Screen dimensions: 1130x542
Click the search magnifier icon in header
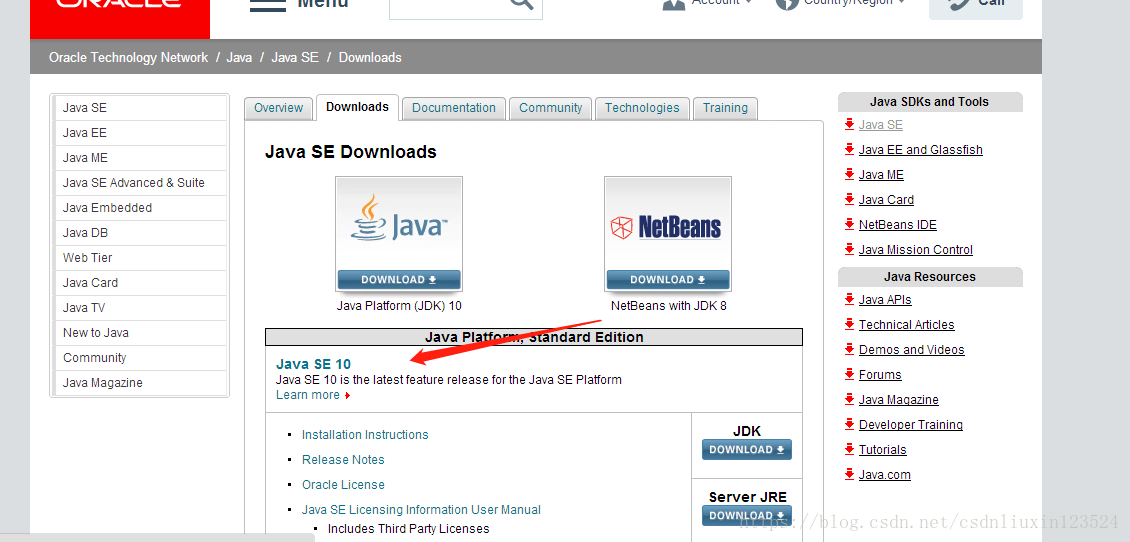tap(522, 2)
